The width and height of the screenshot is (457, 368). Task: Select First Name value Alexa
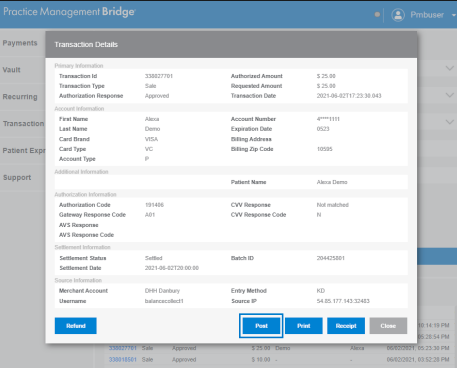click(x=152, y=119)
